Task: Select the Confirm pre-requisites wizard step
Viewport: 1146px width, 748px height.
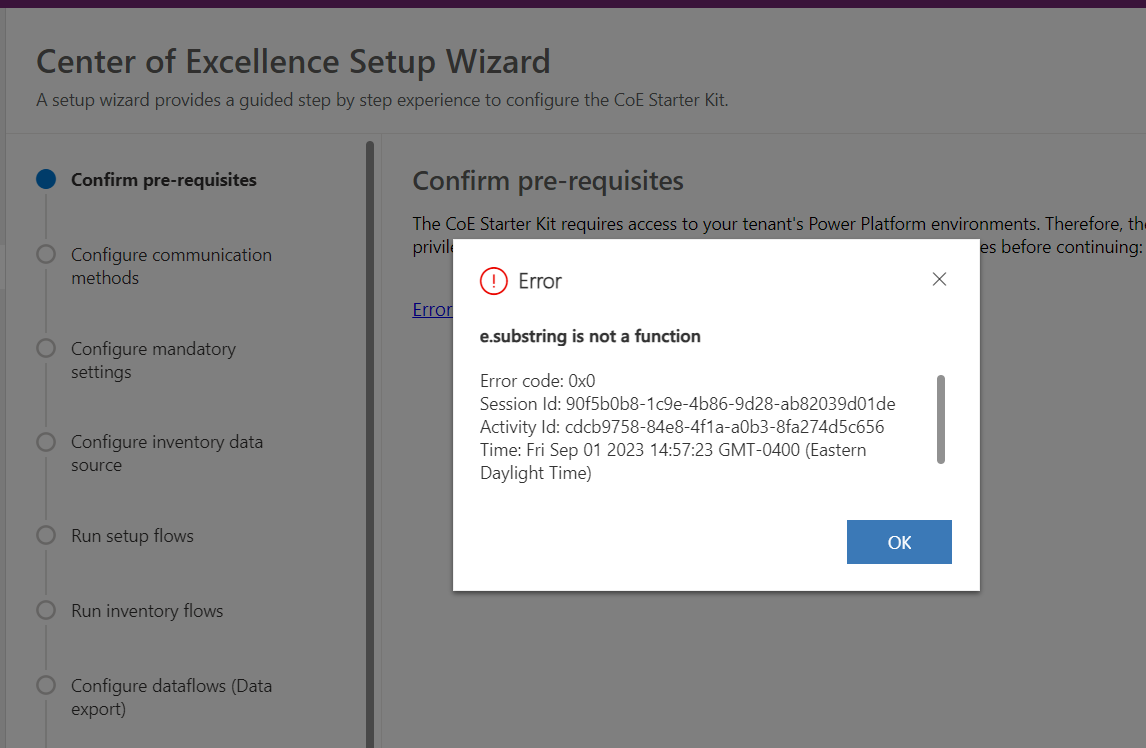Action: tap(163, 179)
